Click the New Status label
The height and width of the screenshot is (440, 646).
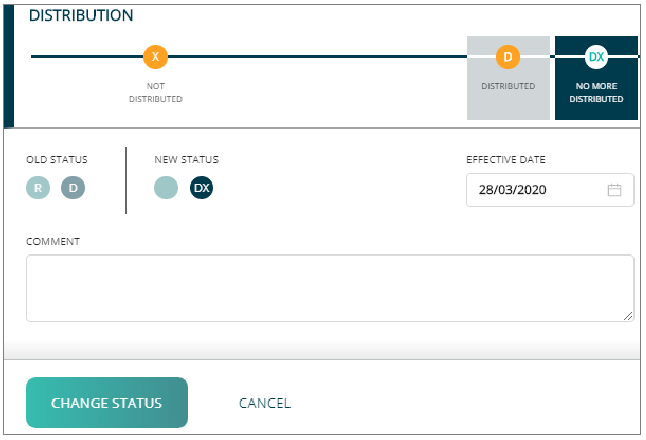click(x=186, y=159)
